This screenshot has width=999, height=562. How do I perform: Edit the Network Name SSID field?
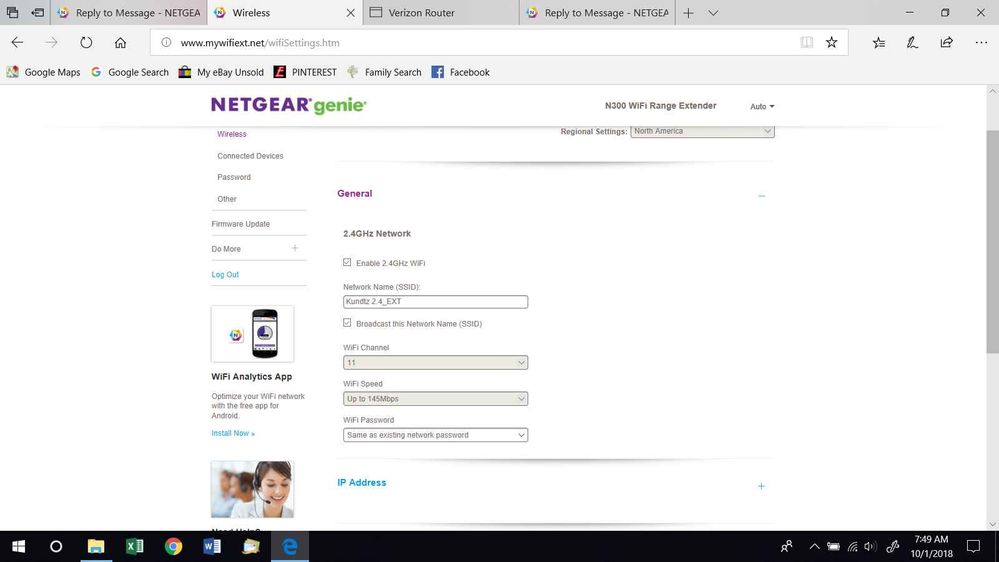(435, 301)
